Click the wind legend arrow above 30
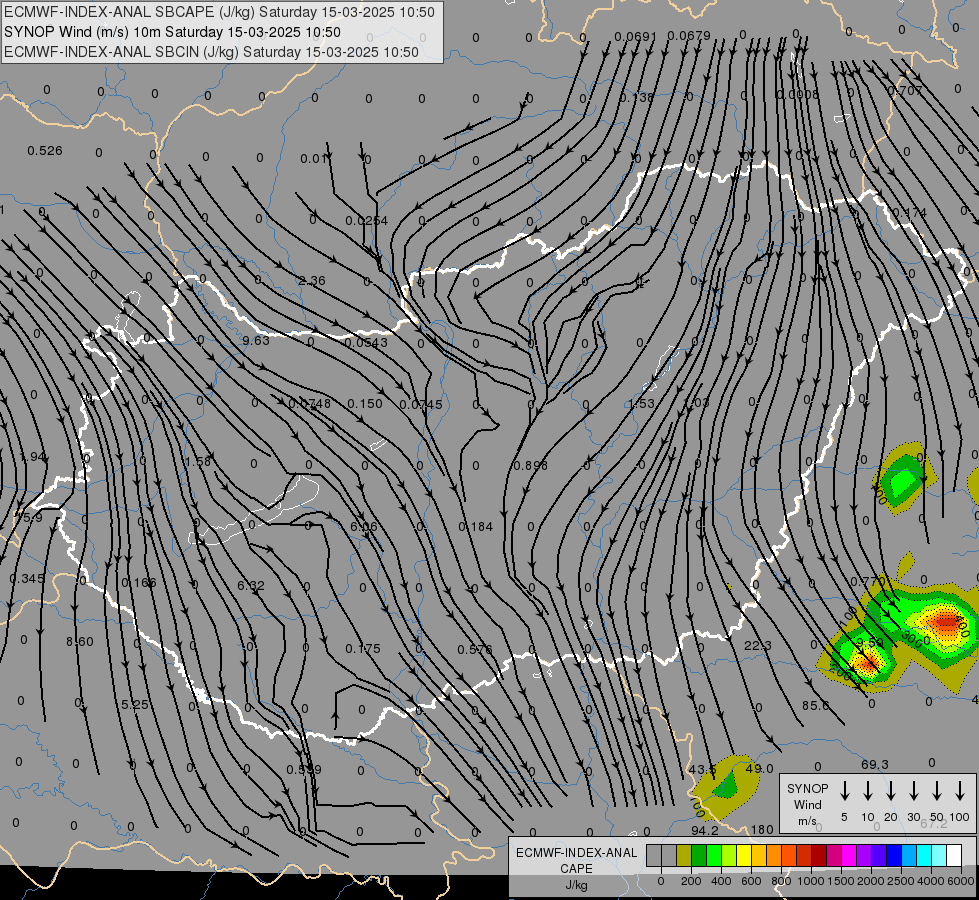 point(914,791)
